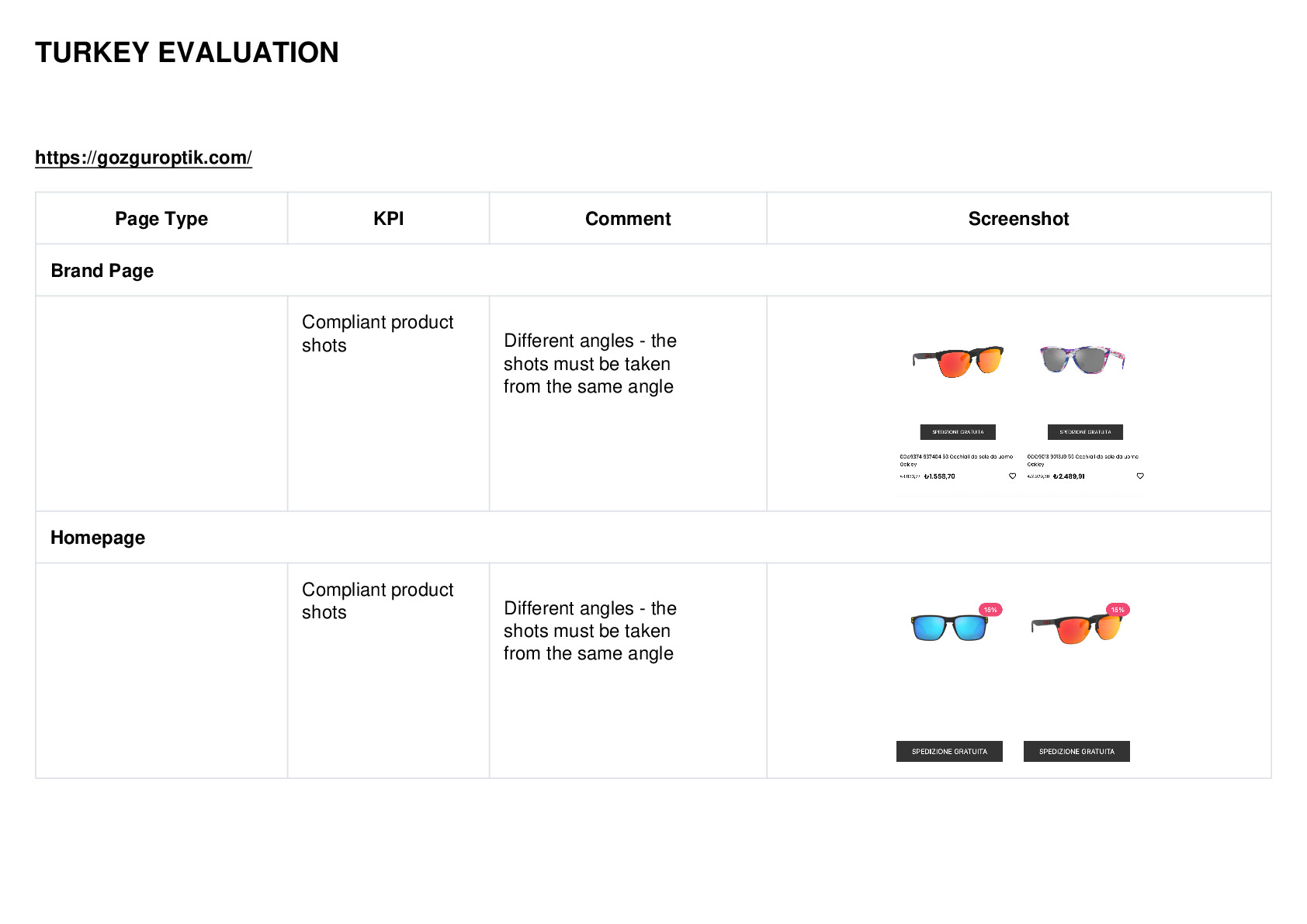The width and height of the screenshot is (1307, 924).
Task: Open the gozguroptik.com hyperlink
Action: pyautogui.click(x=144, y=157)
